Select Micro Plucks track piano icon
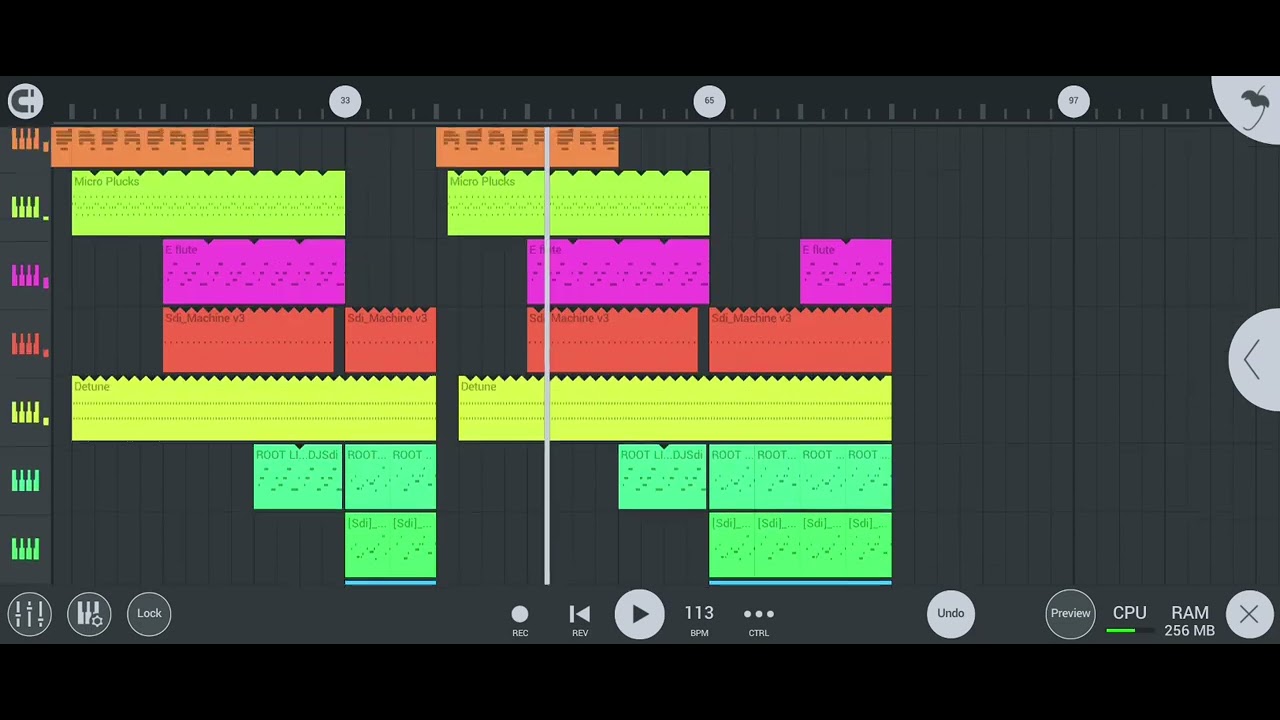This screenshot has width=1280, height=720. tap(27, 207)
